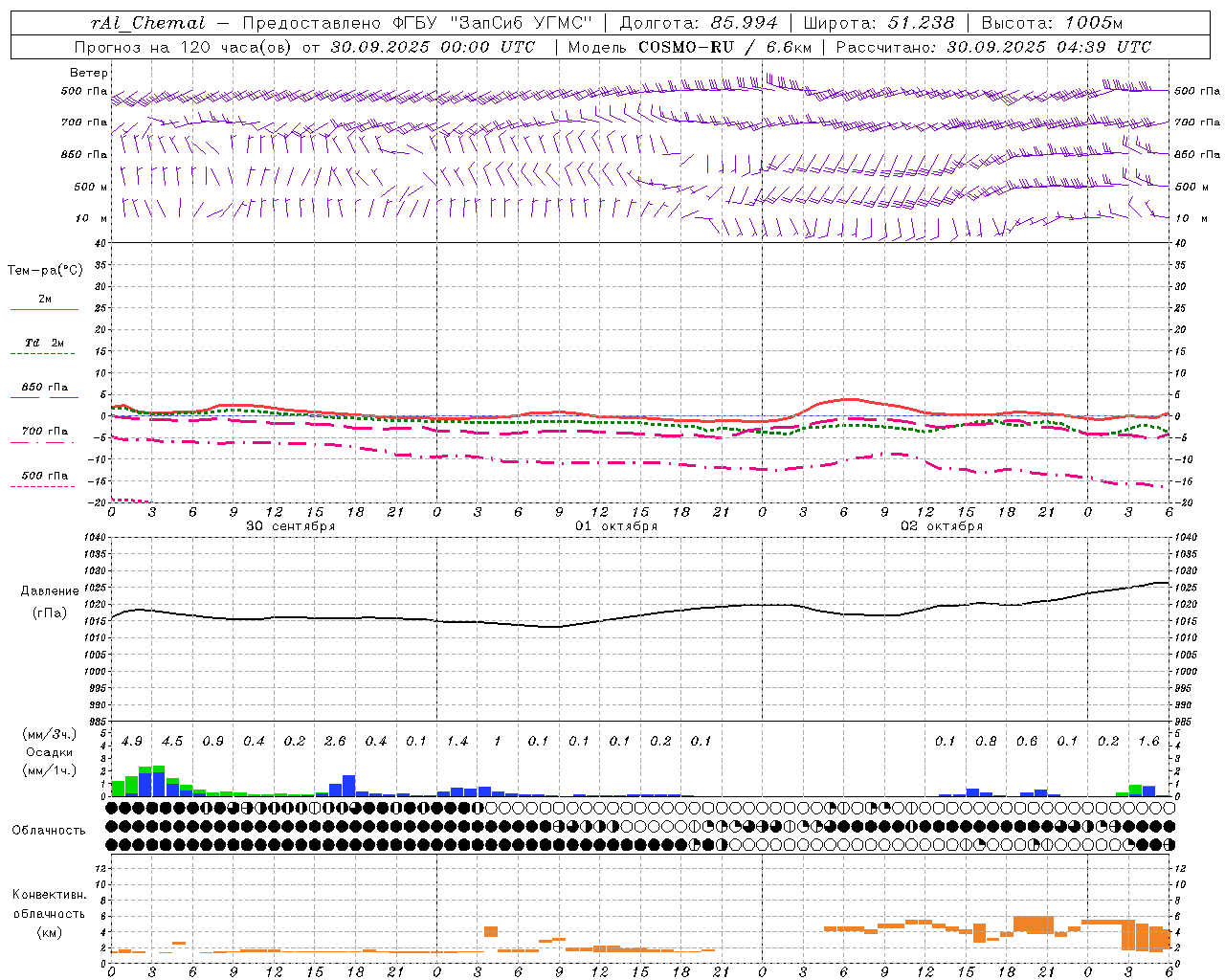1225x980 pixels.
Task: Click the Осадки precipitation label
Action: (50, 752)
